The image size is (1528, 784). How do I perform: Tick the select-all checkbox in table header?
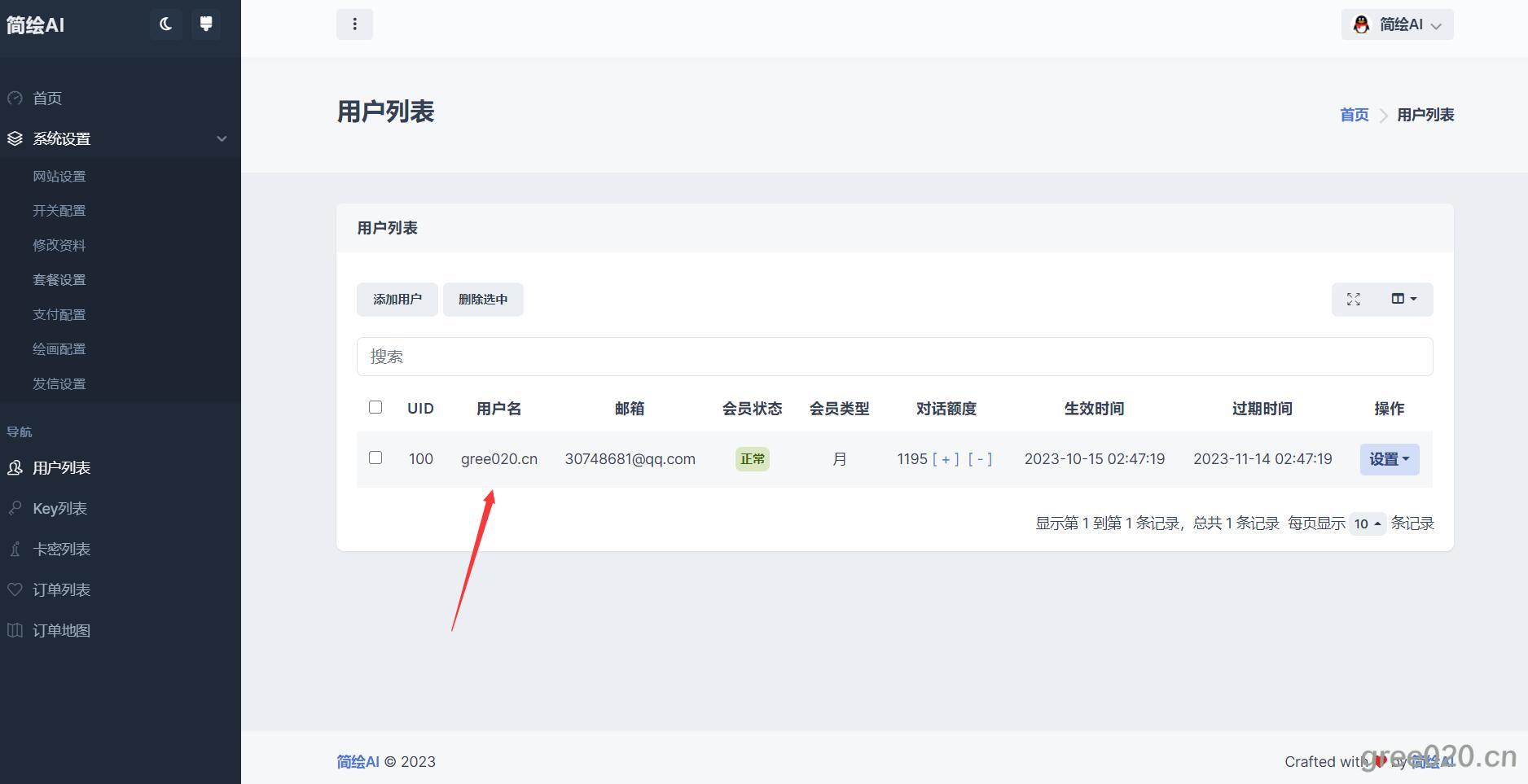click(x=375, y=407)
